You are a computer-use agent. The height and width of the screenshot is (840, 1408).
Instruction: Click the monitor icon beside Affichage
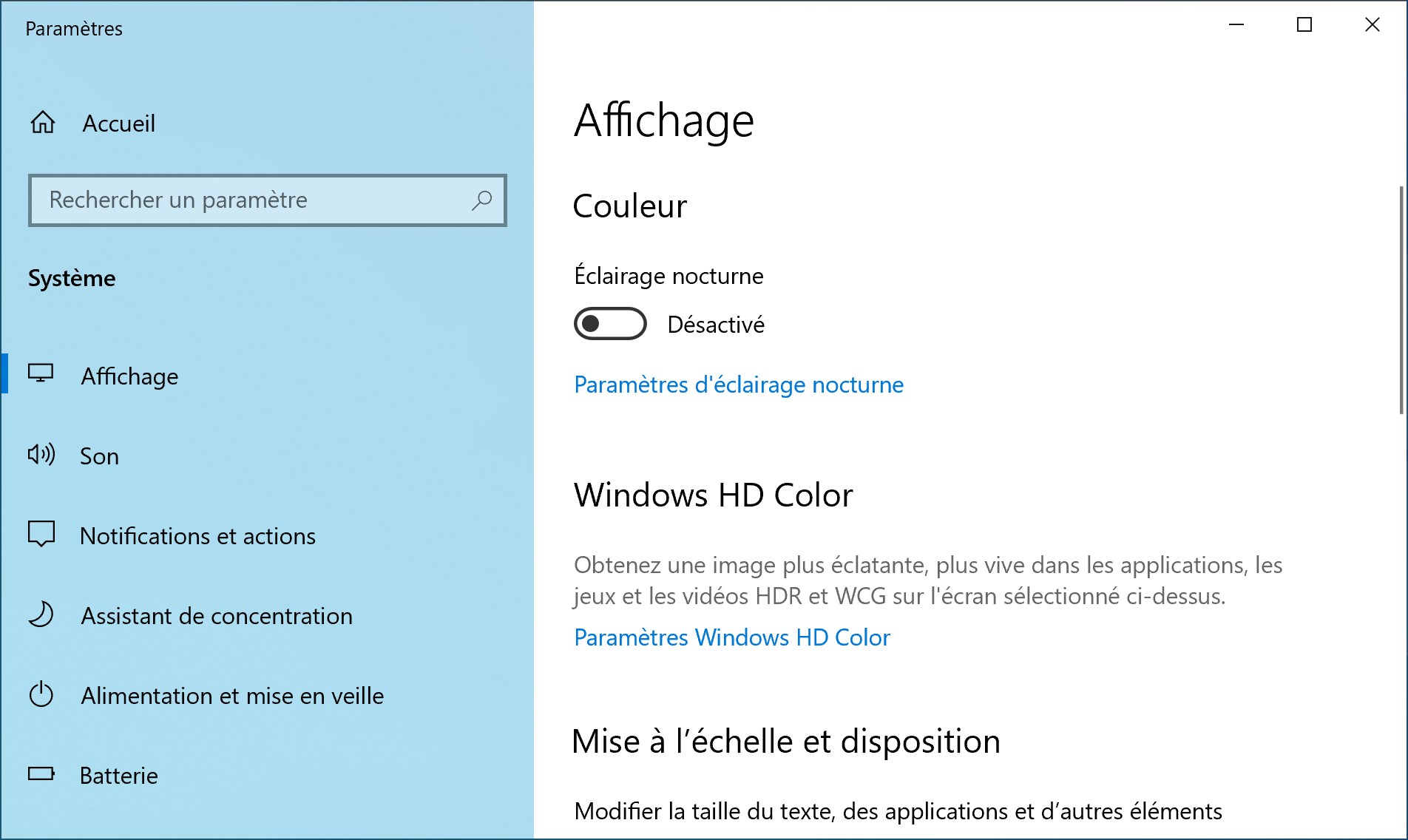click(41, 373)
